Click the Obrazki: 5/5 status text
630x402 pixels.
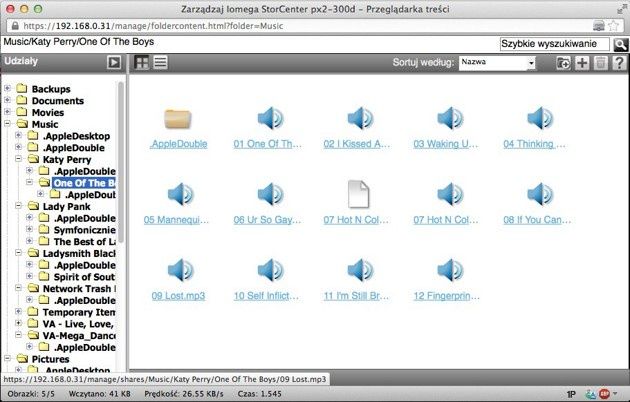31,394
